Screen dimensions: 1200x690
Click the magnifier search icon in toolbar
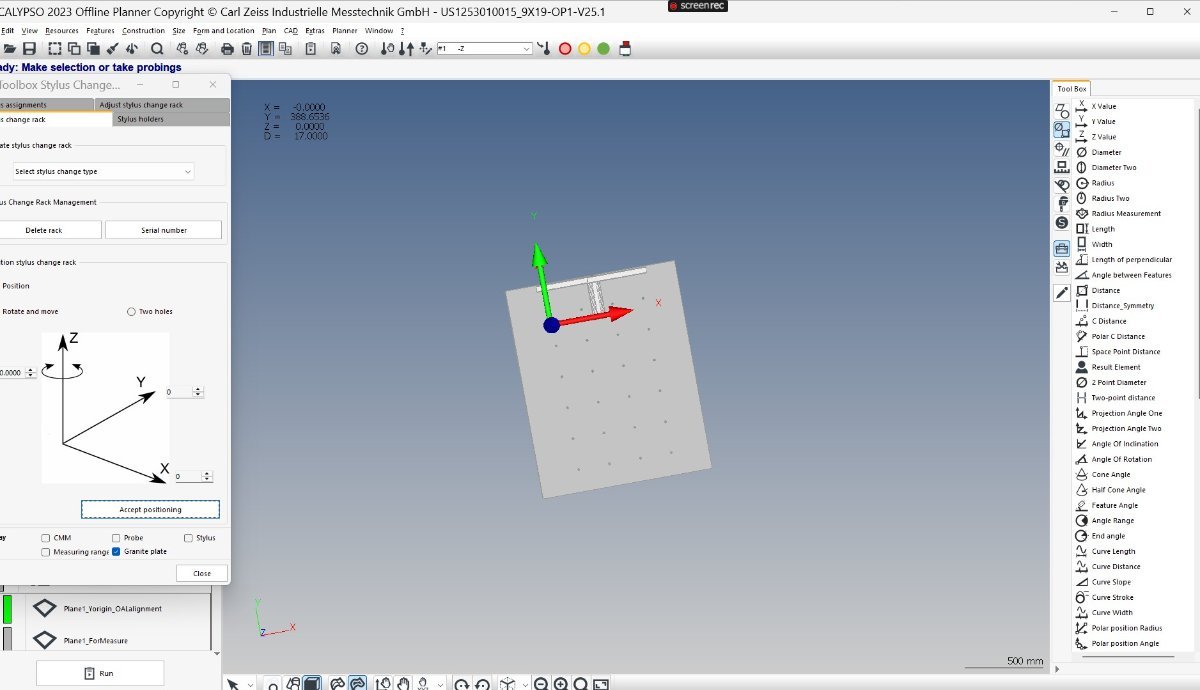[157, 48]
